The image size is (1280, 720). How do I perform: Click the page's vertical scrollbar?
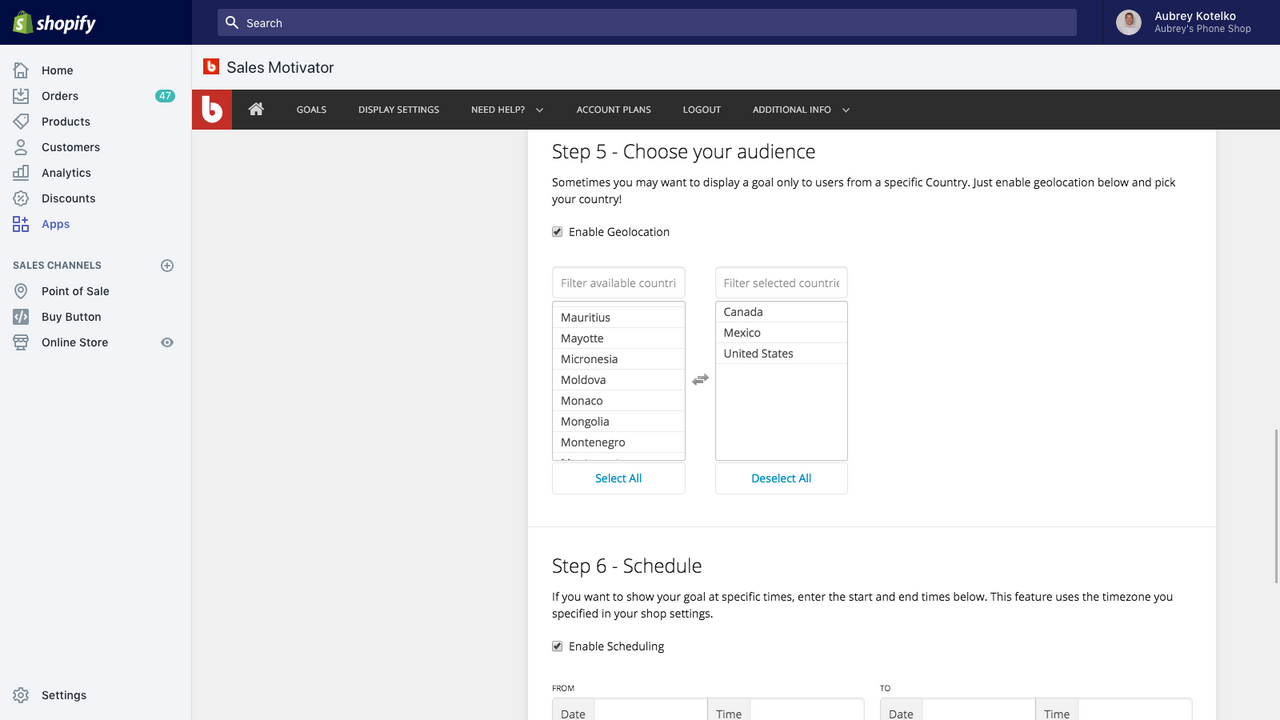click(x=1275, y=505)
